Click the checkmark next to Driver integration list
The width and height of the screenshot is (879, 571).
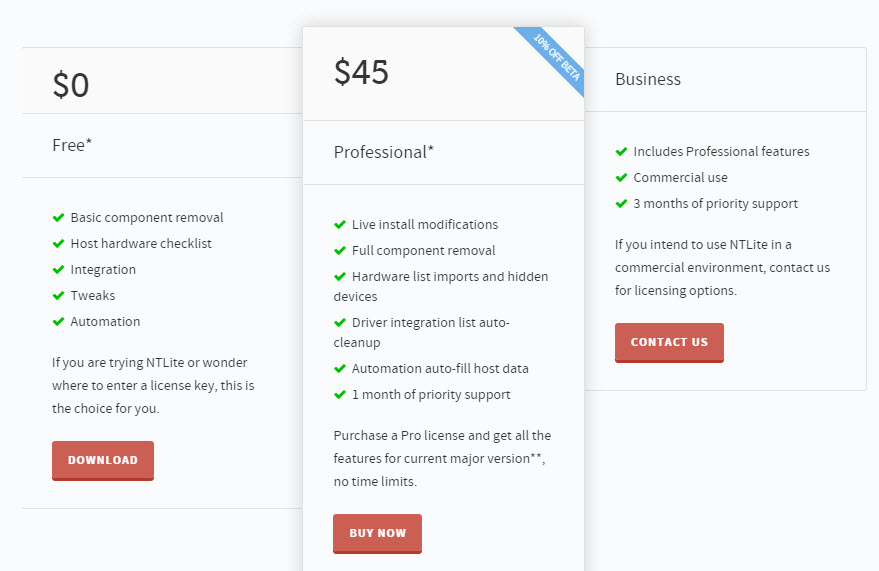click(340, 323)
